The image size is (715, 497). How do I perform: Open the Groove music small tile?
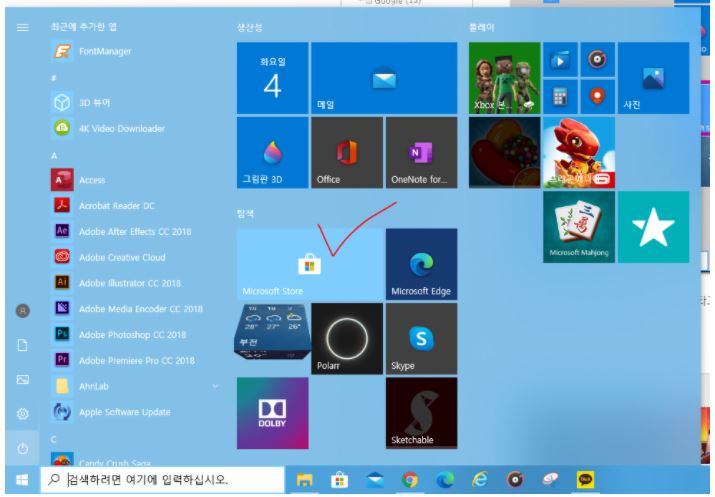click(597, 59)
